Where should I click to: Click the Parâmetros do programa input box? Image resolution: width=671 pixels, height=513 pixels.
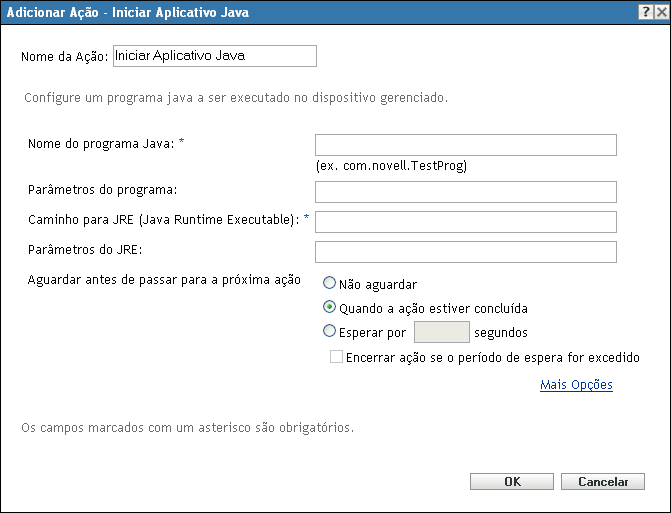[x=465, y=191]
